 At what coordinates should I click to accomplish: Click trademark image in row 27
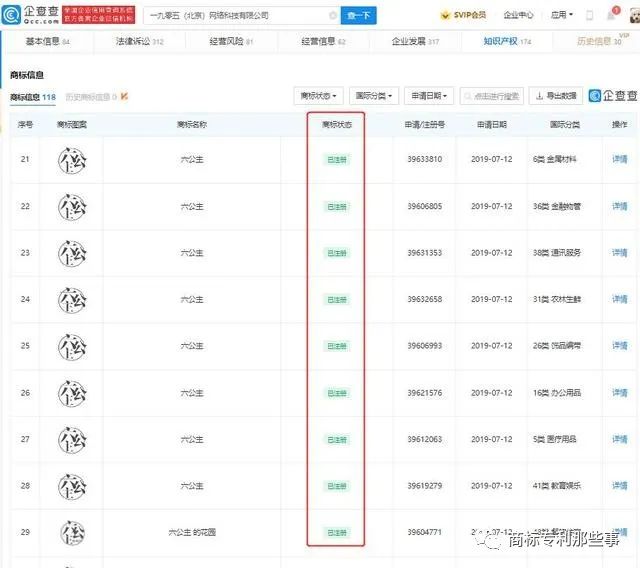pos(72,440)
